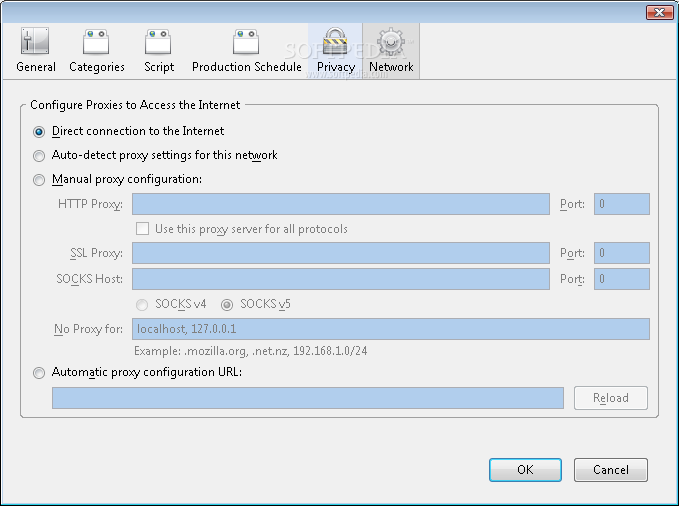679x506 pixels.
Task: Click the Example .mozilla.org hint text
Action: click(250, 351)
